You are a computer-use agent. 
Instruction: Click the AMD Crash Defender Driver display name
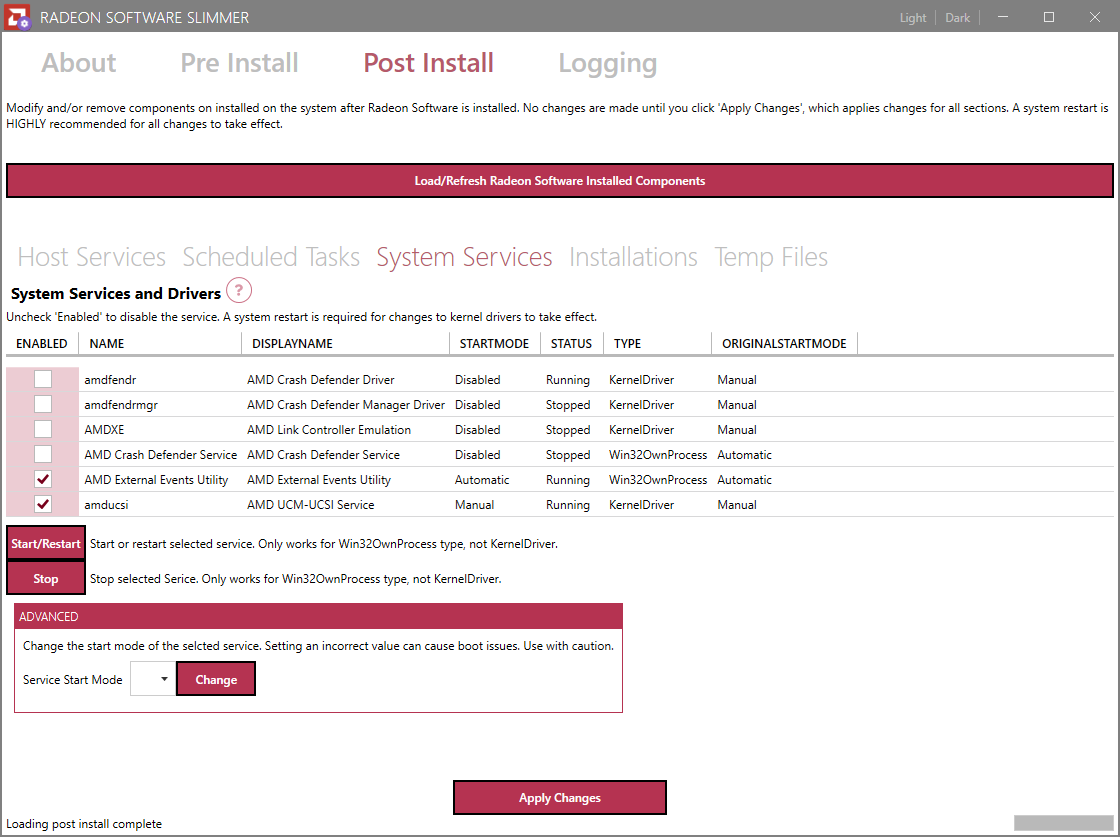[321, 380]
